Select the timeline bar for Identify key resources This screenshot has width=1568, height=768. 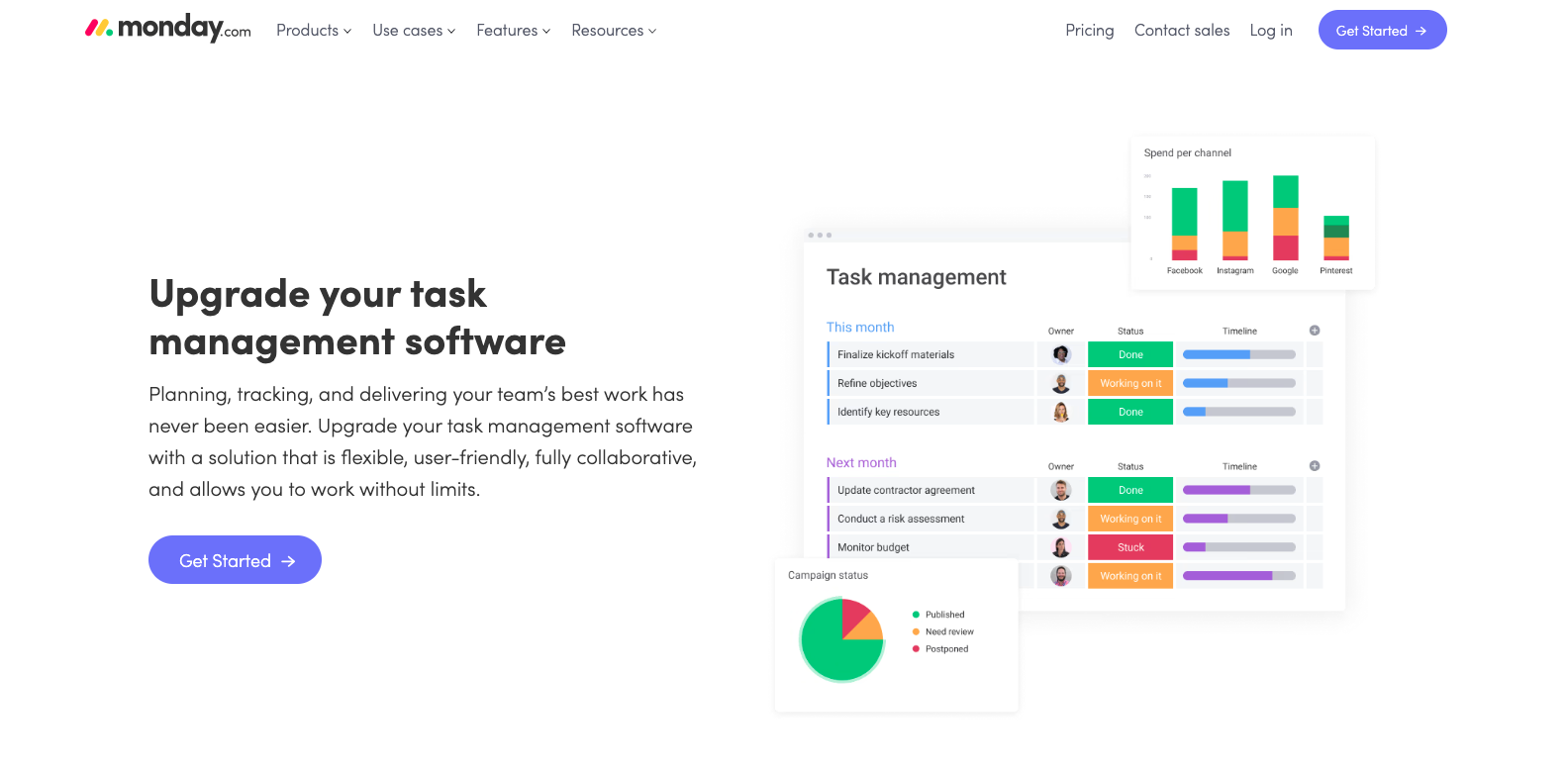[1239, 412]
